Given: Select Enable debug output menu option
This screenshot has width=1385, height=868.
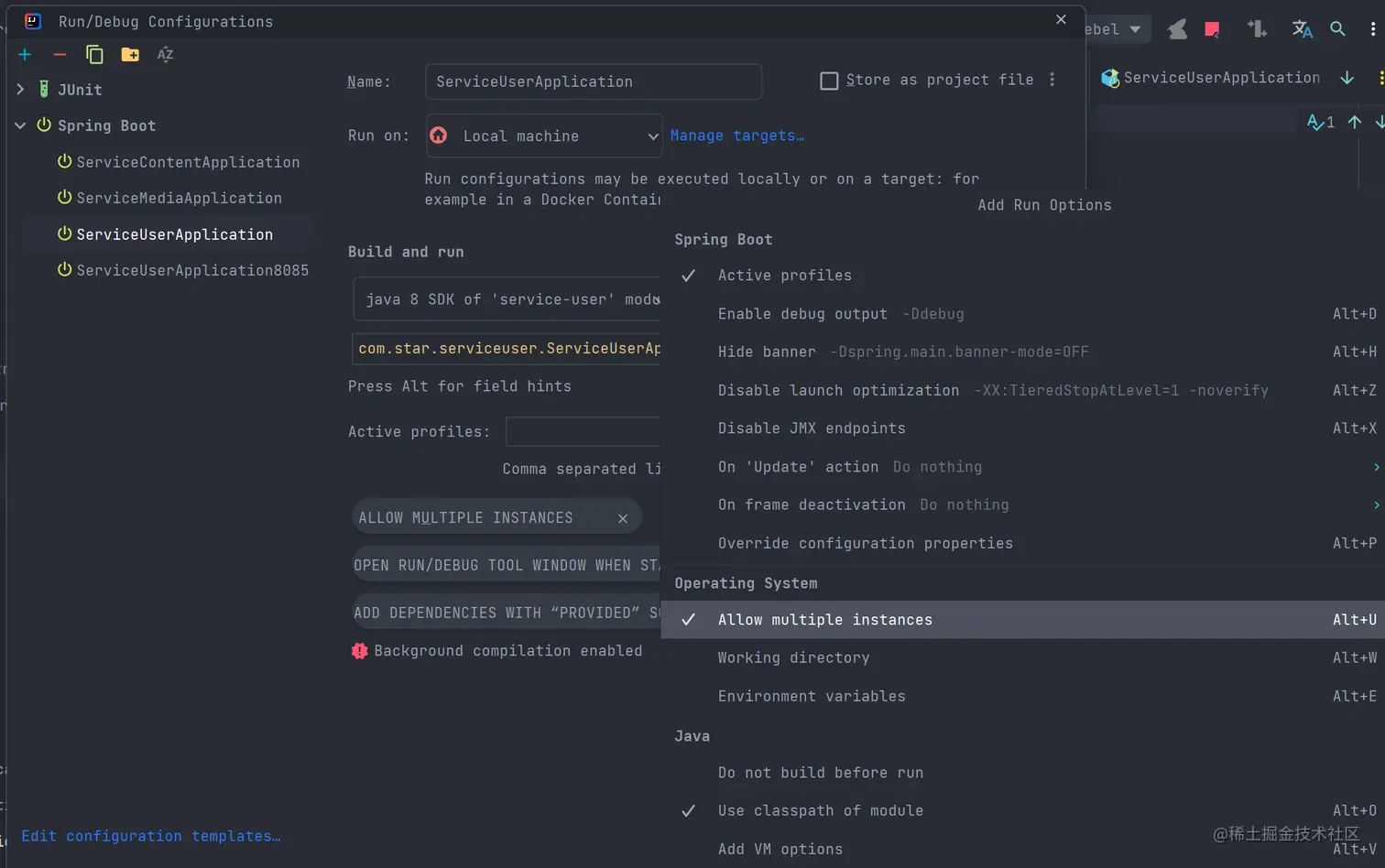Looking at the screenshot, I should click(802, 314).
